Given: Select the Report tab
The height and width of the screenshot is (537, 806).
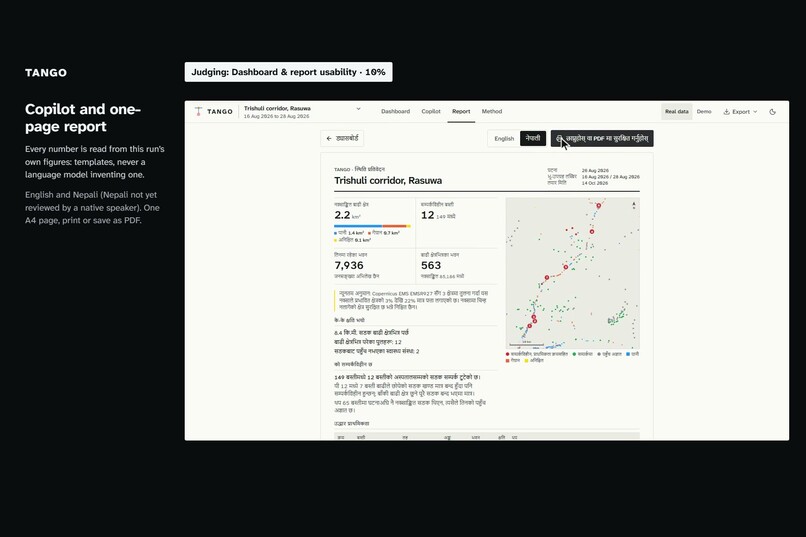Looking at the screenshot, I should click(x=461, y=111).
